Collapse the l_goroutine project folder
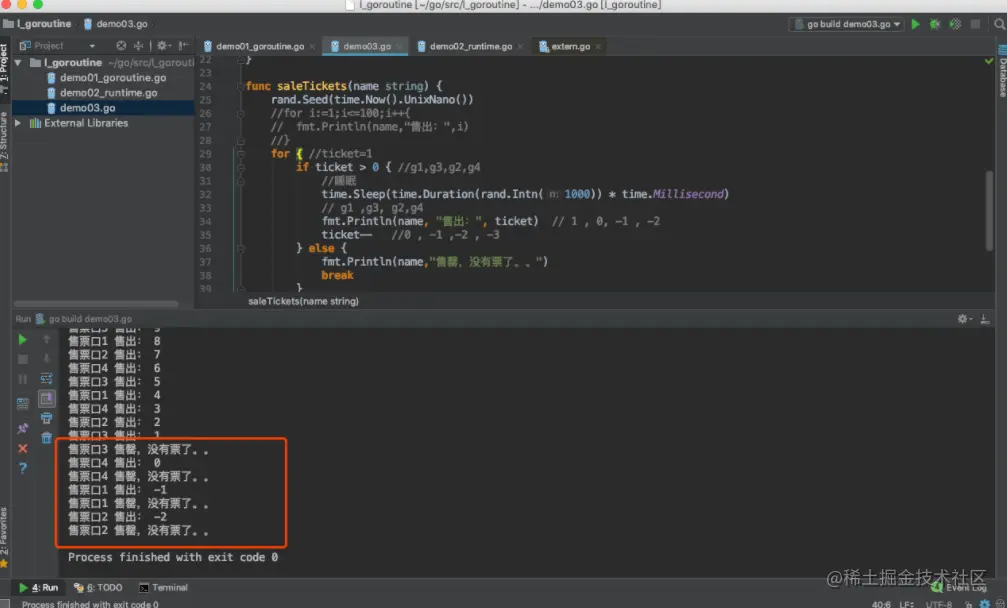Image resolution: width=1007 pixels, height=608 pixels. pos(18,62)
